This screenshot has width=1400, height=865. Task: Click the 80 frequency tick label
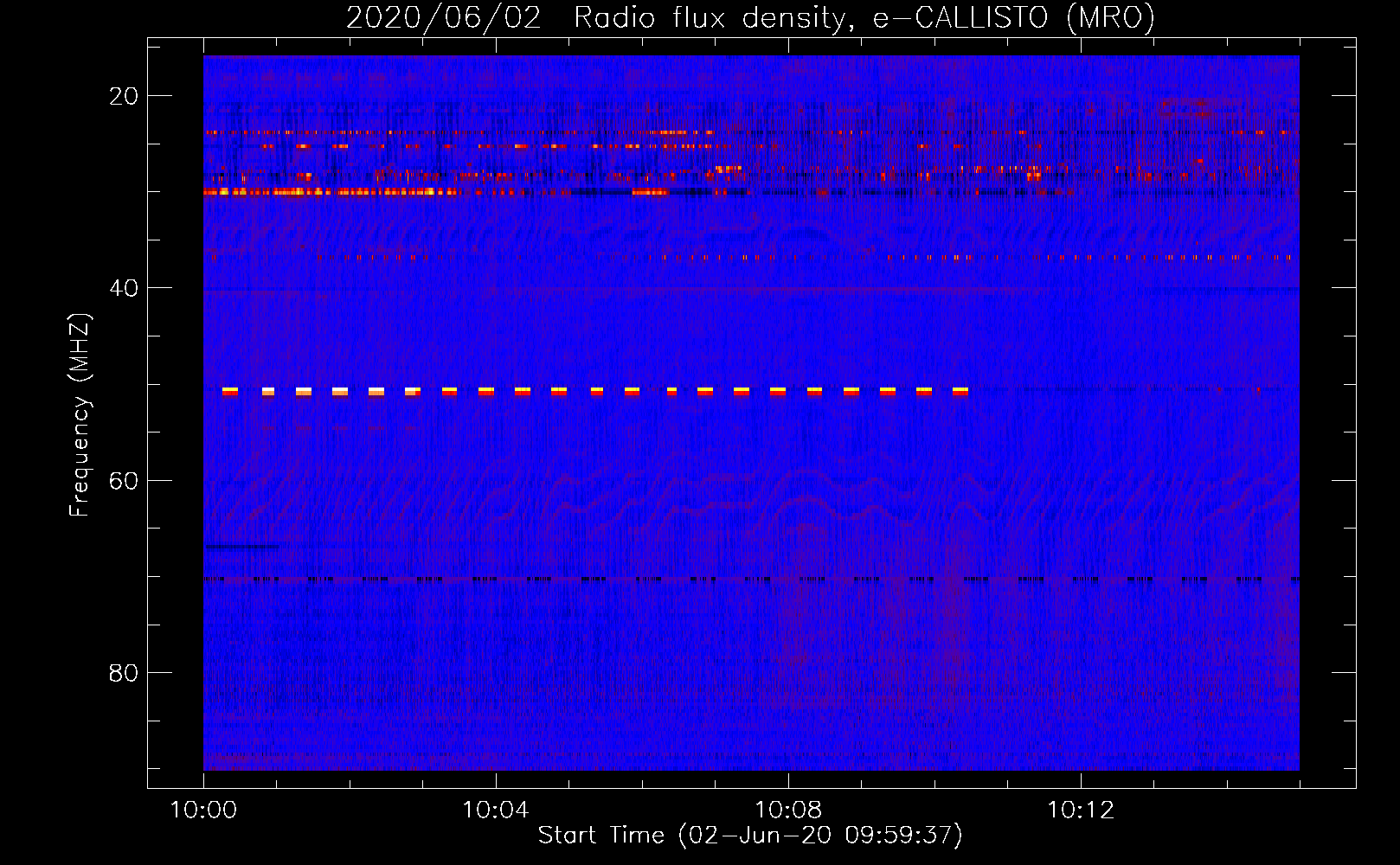pos(124,673)
